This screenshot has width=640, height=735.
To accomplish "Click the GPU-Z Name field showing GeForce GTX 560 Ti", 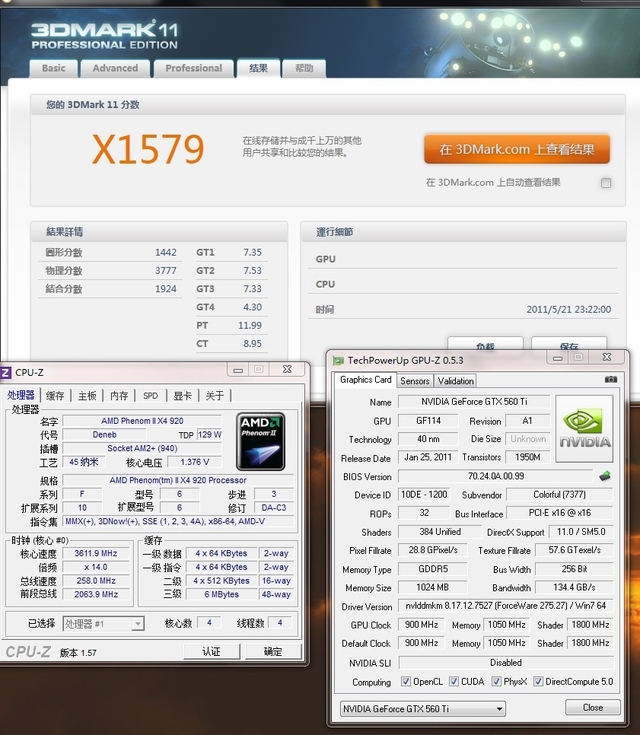I will (x=474, y=402).
